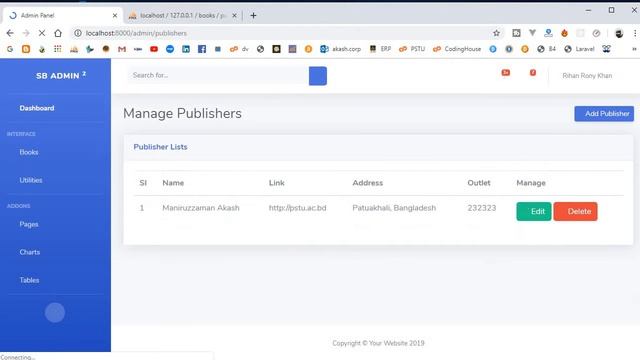Open the Facebook bookmark
This screenshot has height=360, width=640.
[x=202, y=49]
